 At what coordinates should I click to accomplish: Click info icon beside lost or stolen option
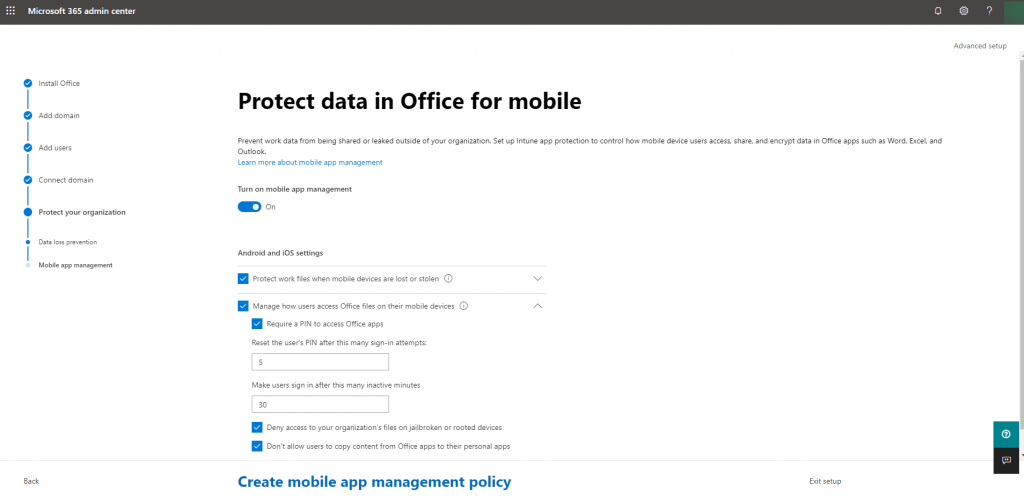click(x=448, y=279)
